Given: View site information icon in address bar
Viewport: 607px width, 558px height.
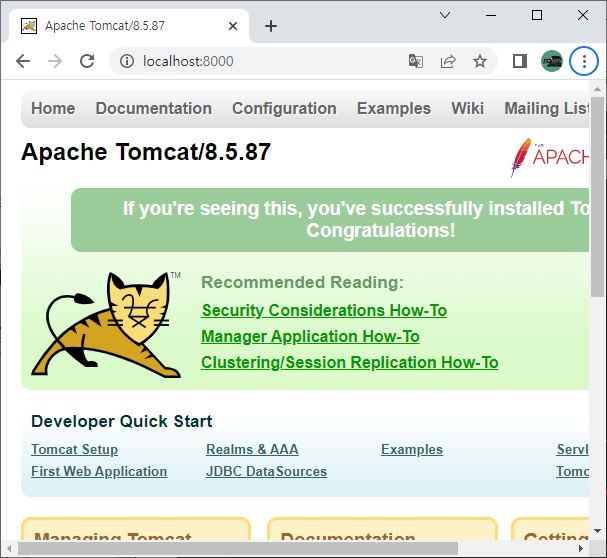Looking at the screenshot, I should click(x=127, y=61).
